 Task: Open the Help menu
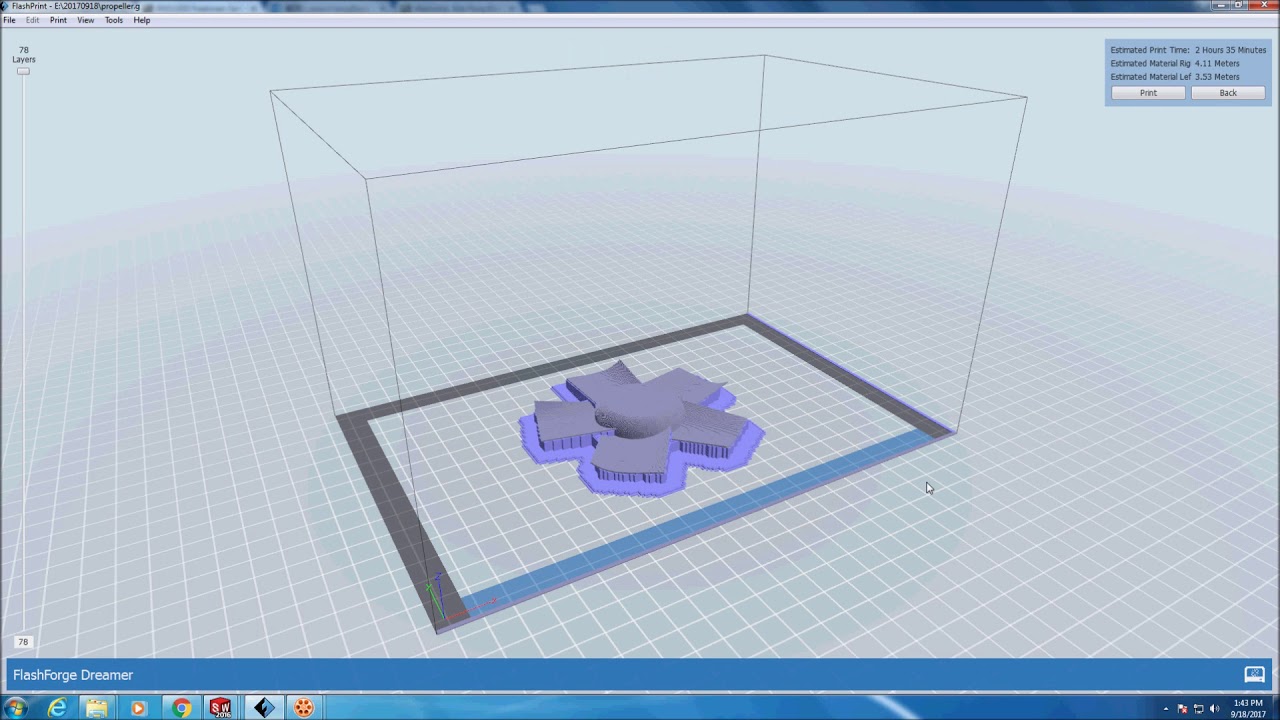click(142, 20)
